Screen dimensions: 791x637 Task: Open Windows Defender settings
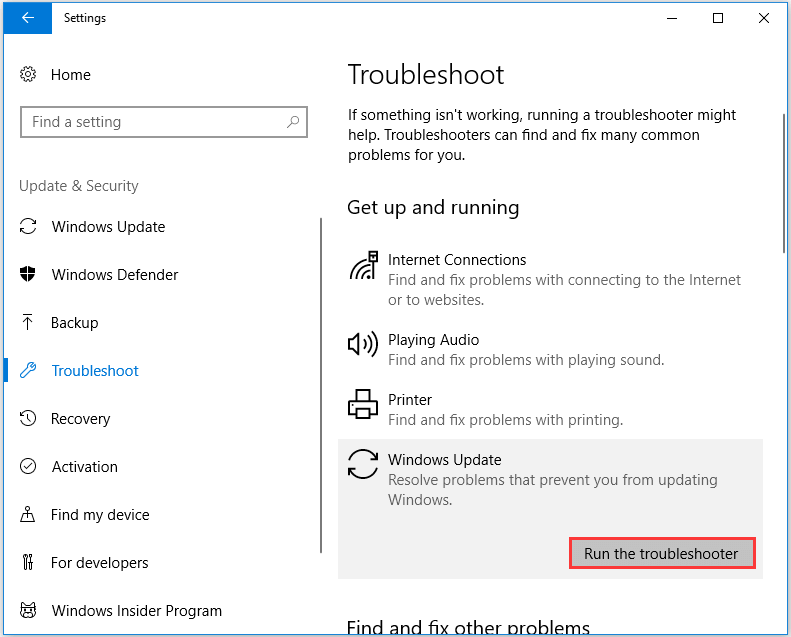pos(115,274)
